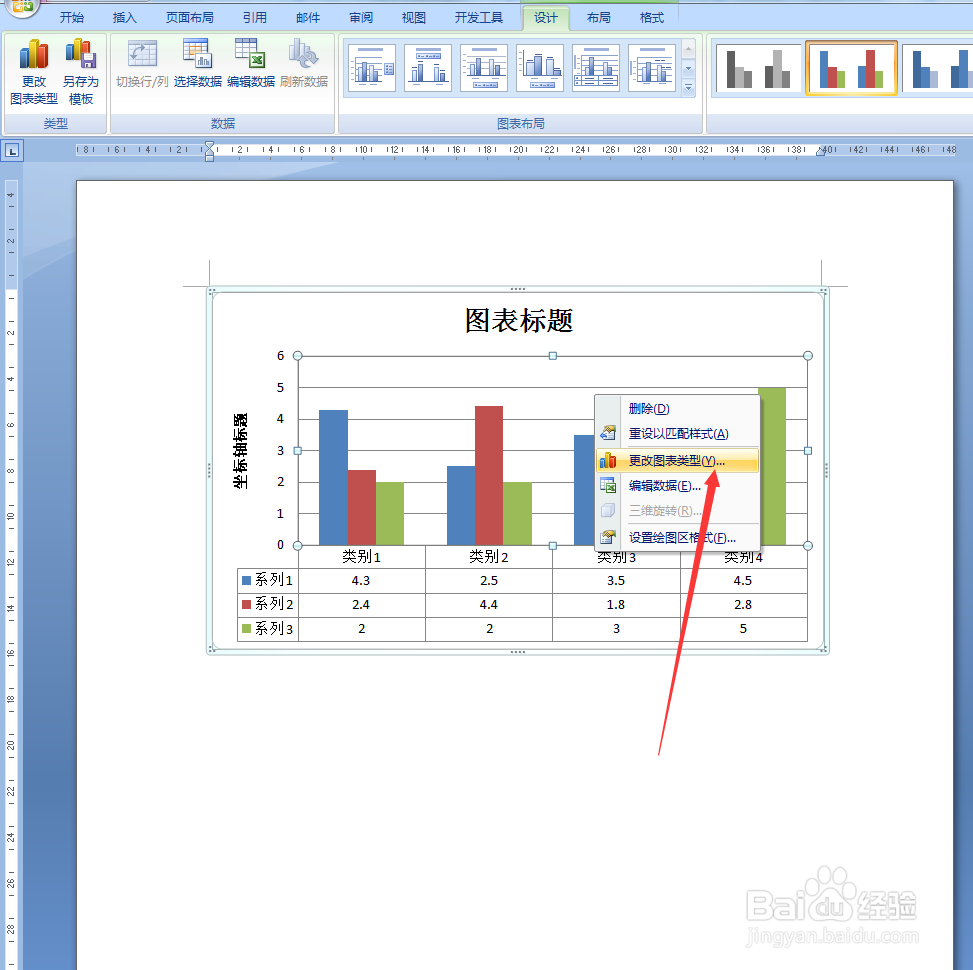Click the tab selector at ruler corner
Image resolution: width=973 pixels, height=970 pixels.
(12, 150)
